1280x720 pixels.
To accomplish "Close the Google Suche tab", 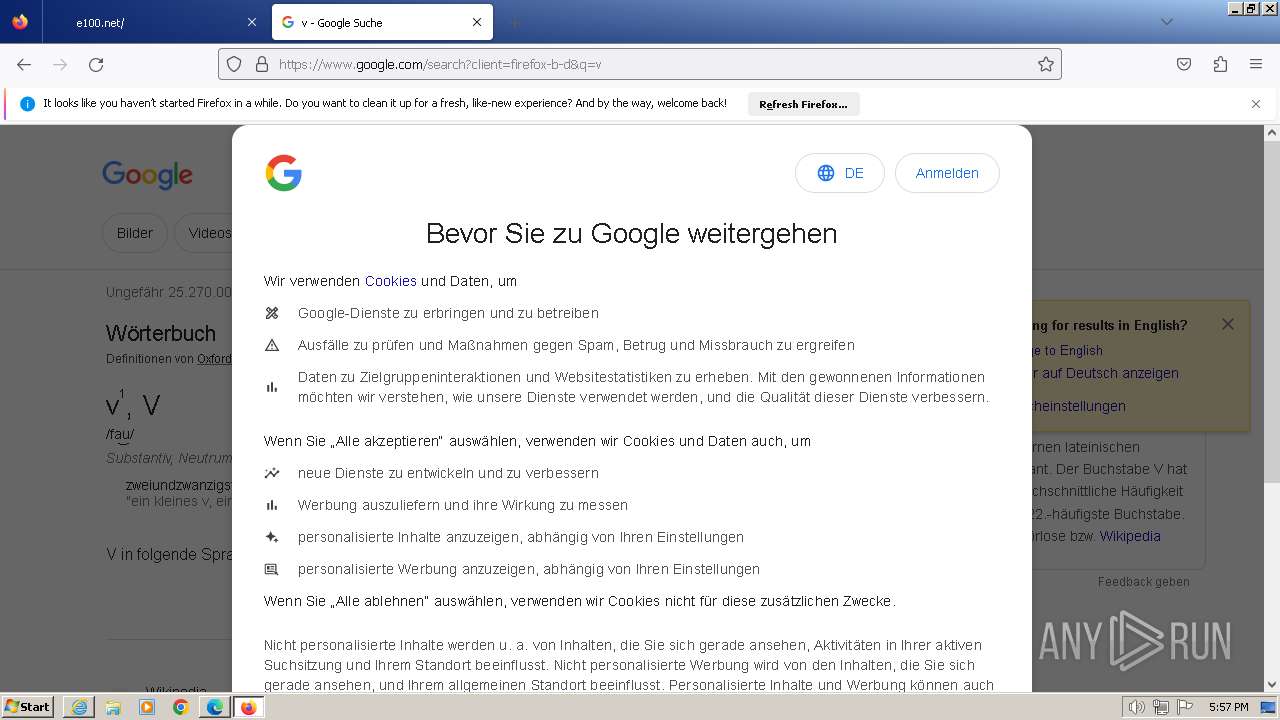I will (x=477, y=22).
